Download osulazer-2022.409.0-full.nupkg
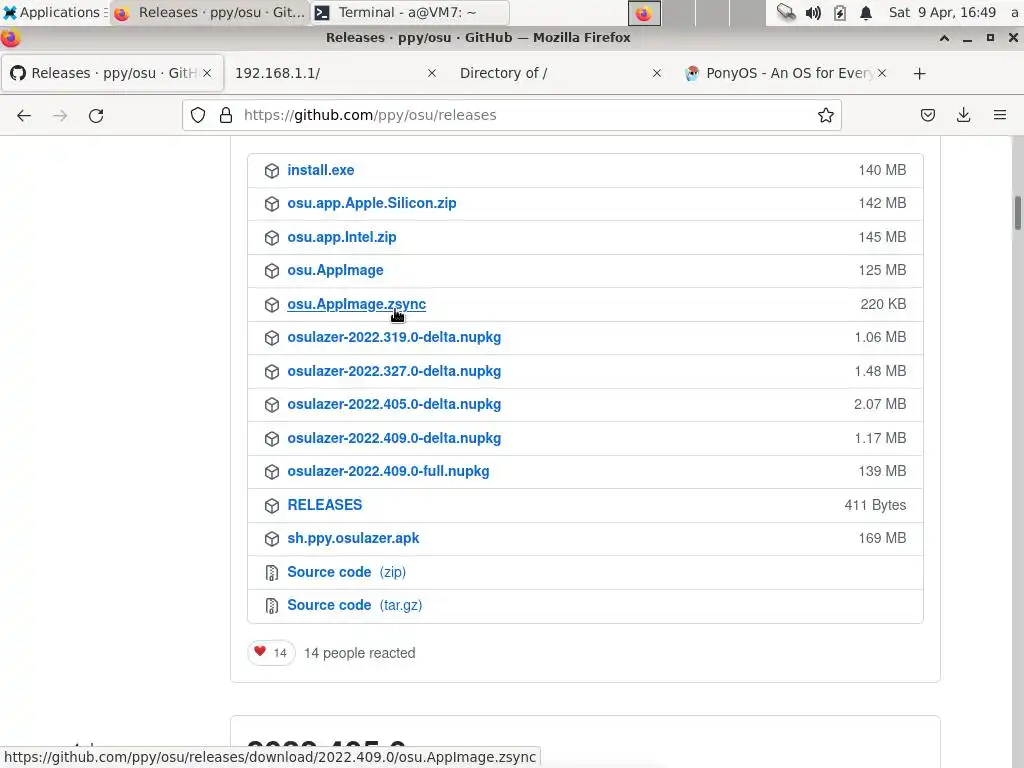The width and height of the screenshot is (1024, 768). click(x=388, y=472)
